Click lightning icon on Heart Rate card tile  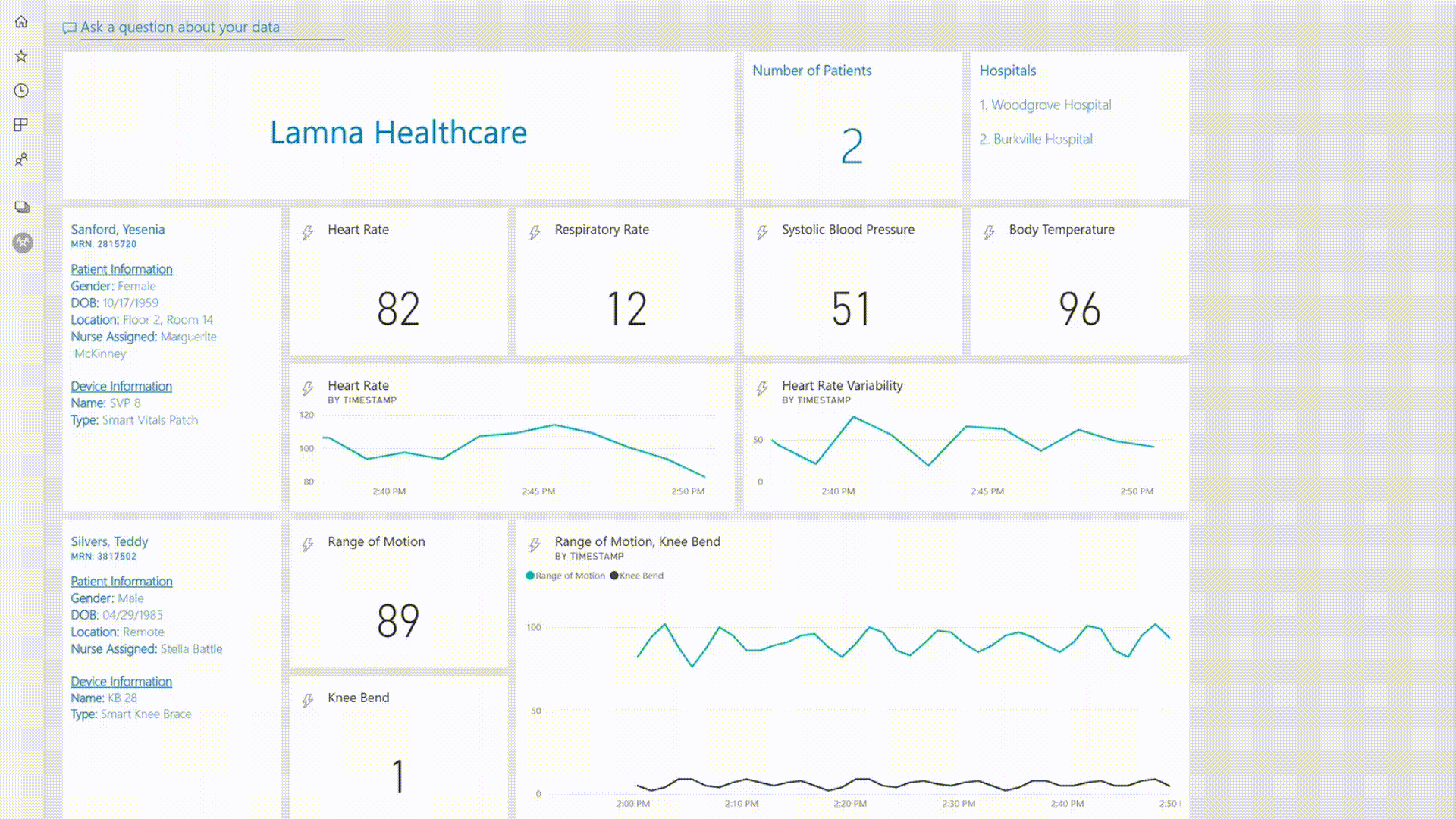[308, 233]
